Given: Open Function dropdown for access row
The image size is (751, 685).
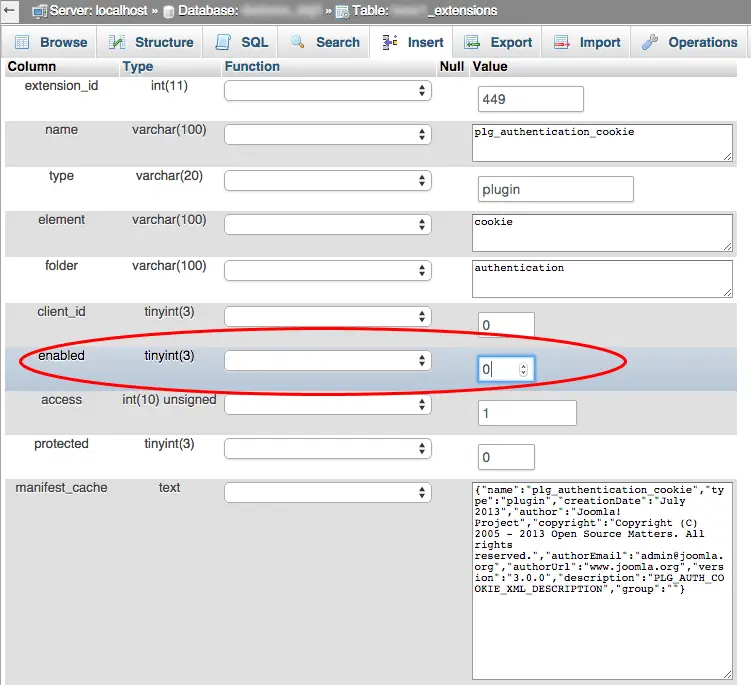Looking at the screenshot, I should click(x=328, y=405).
